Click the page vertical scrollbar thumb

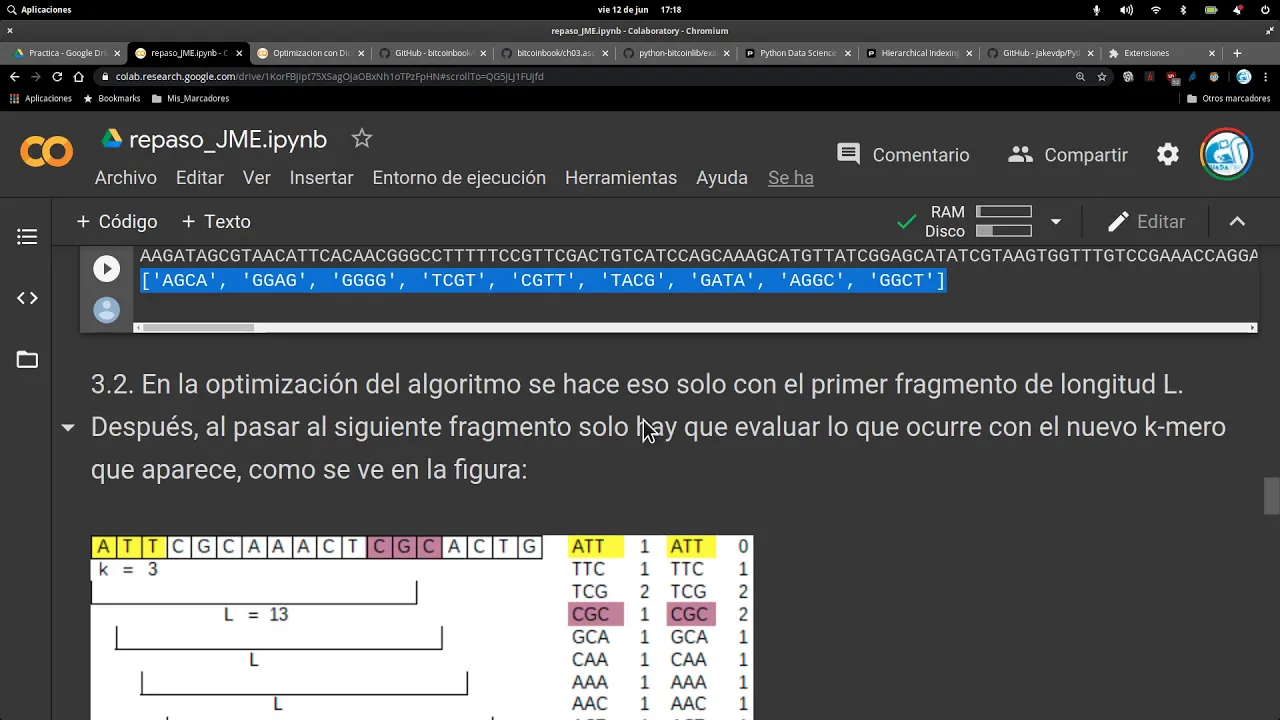click(x=1271, y=496)
